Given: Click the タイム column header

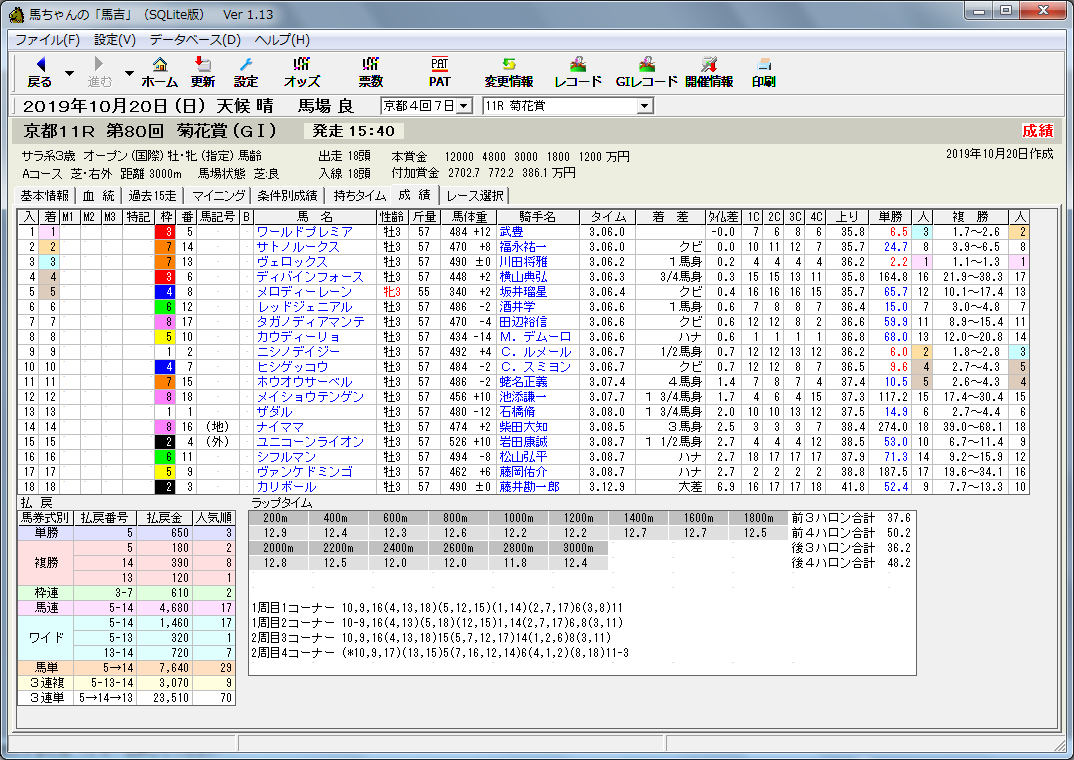Looking at the screenshot, I should pos(608,217).
